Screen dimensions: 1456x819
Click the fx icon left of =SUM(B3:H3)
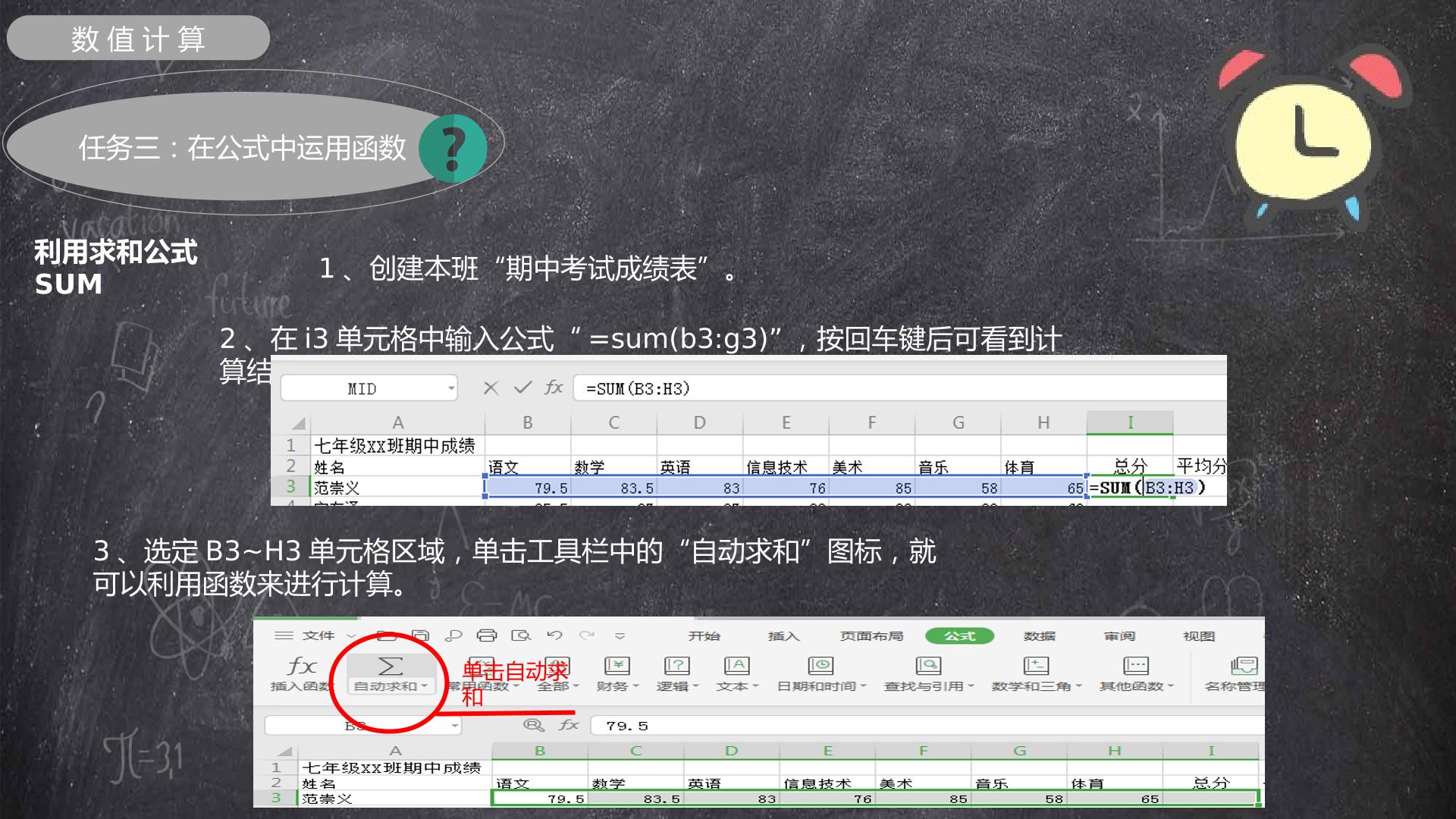[x=554, y=388]
